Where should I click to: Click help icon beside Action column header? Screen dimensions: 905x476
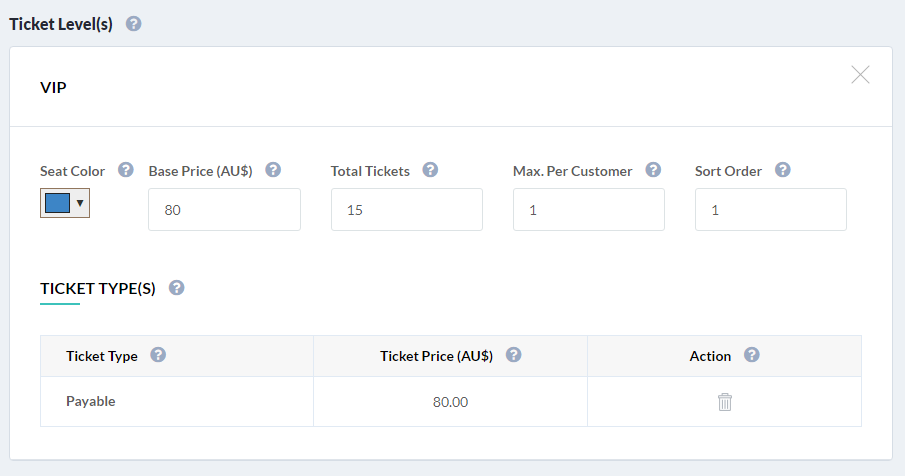click(x=751, y=355)
